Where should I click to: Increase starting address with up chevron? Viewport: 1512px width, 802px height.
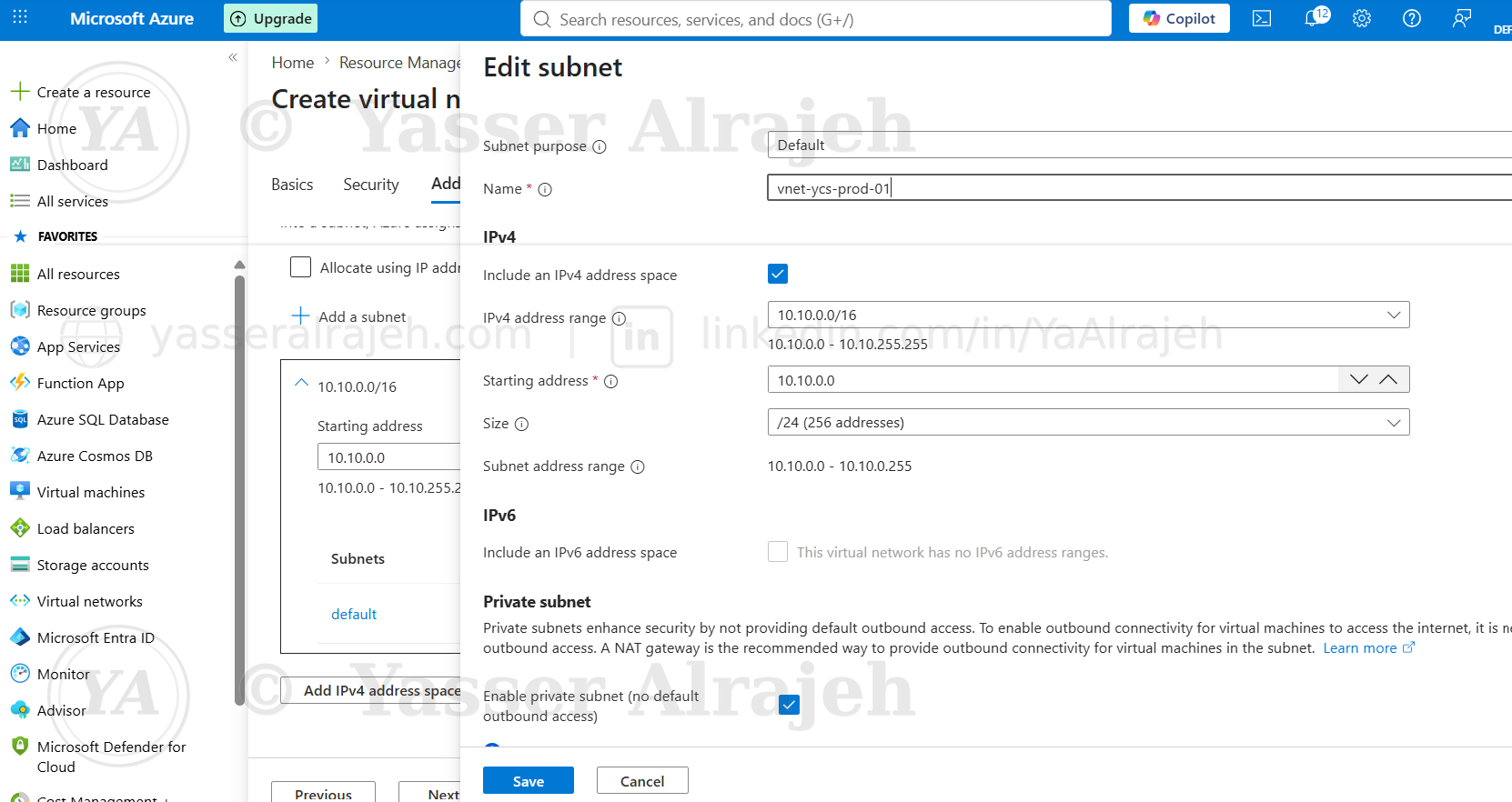[x=1388, y=379]
